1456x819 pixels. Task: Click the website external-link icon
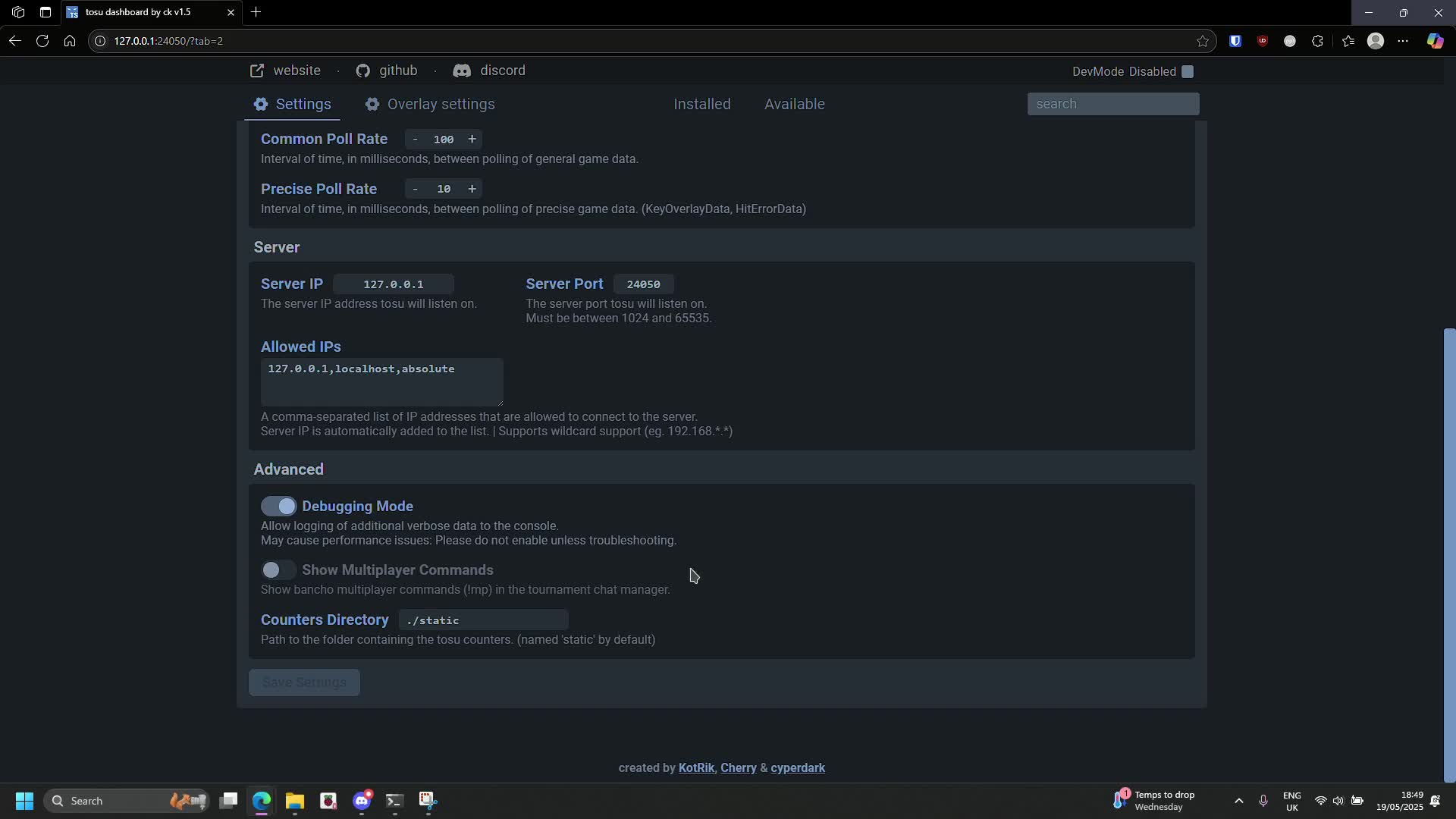pos(258,71)
